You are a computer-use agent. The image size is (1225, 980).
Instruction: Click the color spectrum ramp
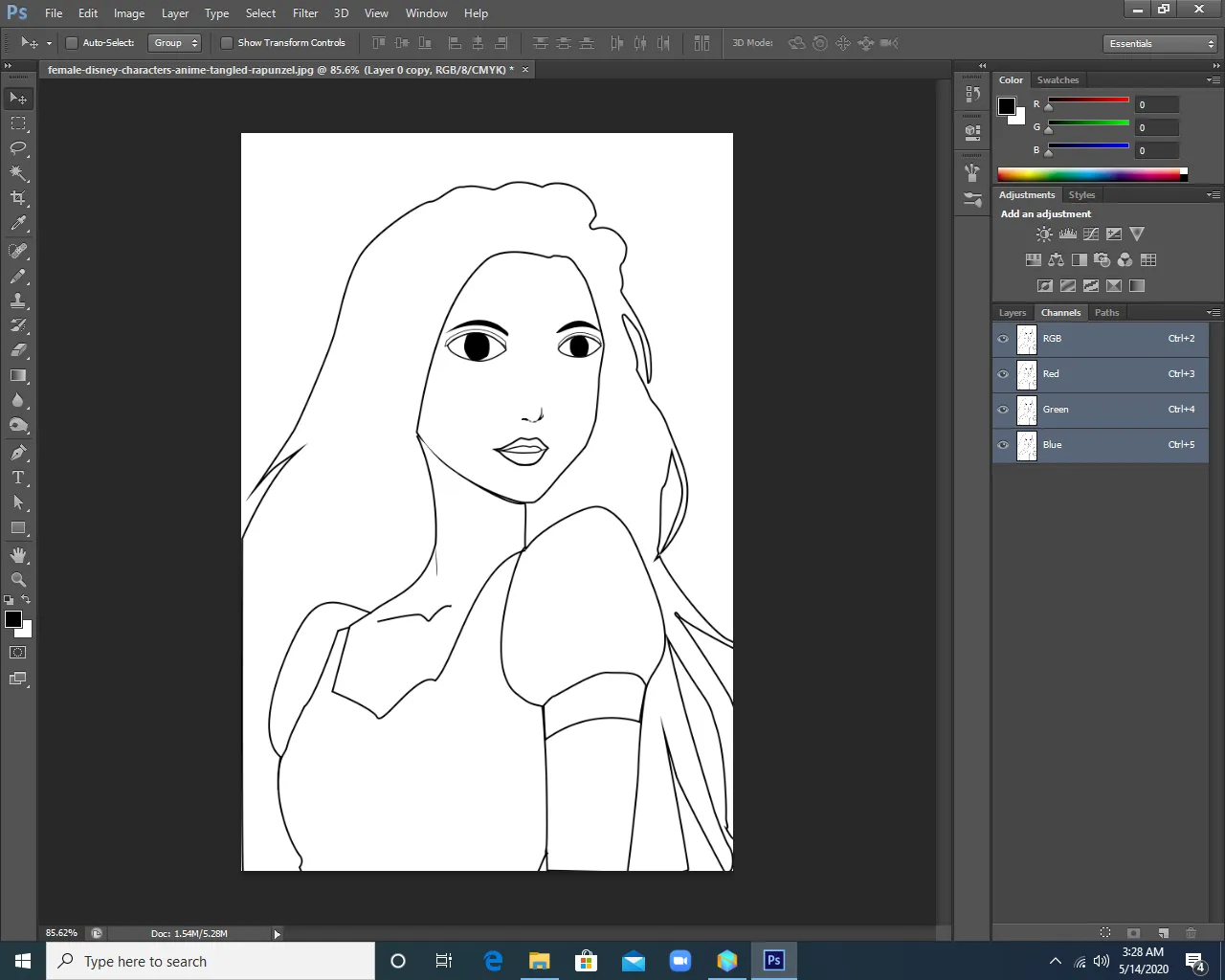point(1092,174)
